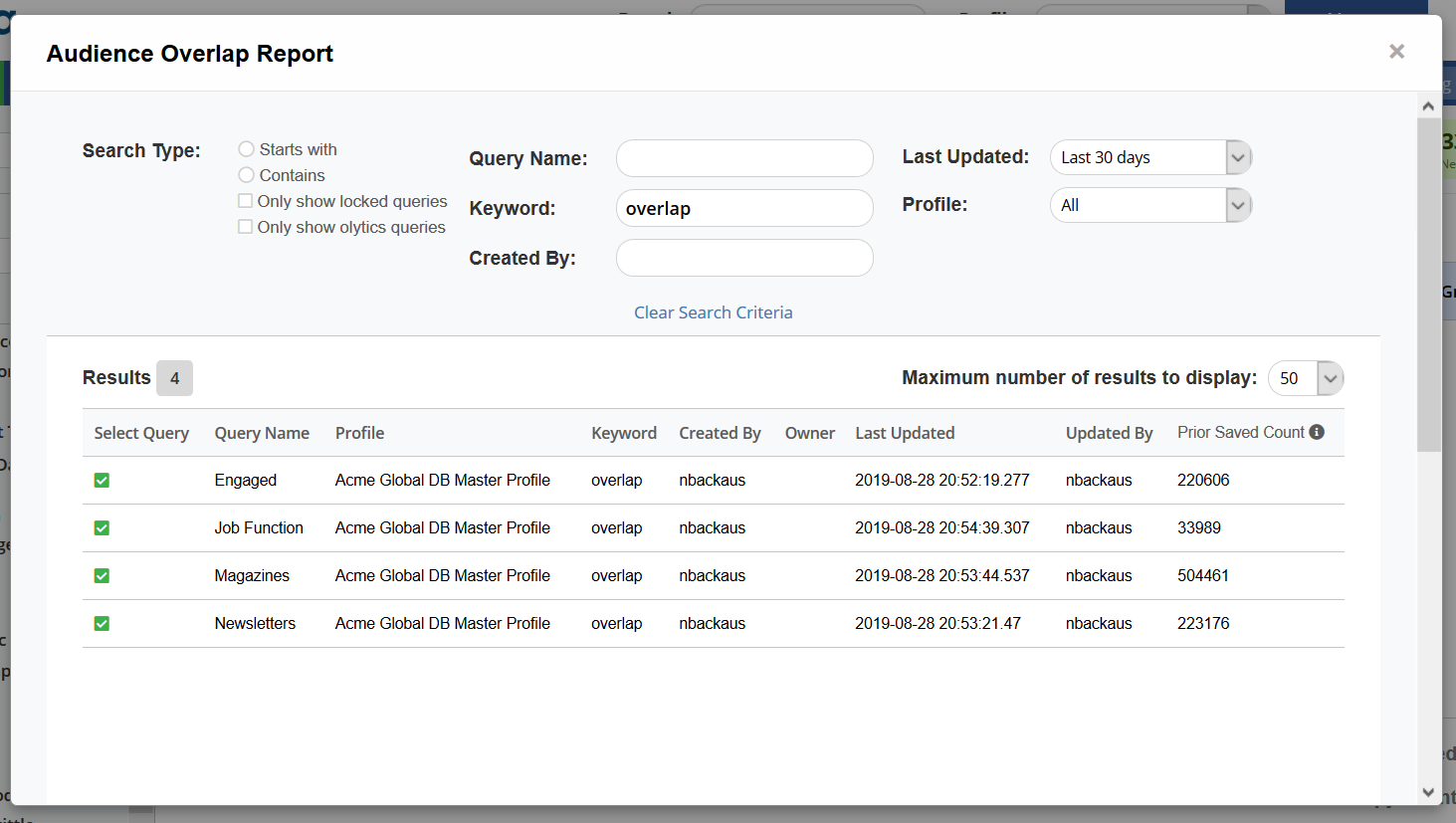Image resolution: width=1456 pixels, height=823 pixels.
Task: Click the count 220606
Action: coord(1203,481)
